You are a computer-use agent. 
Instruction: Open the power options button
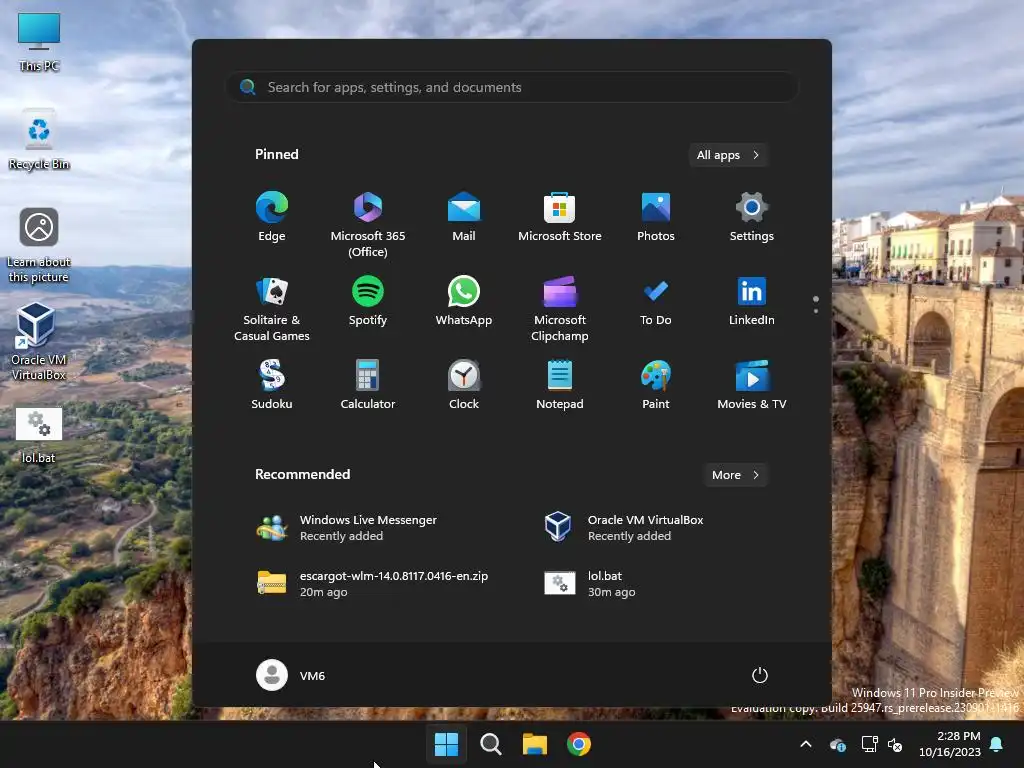coord(760,675)
